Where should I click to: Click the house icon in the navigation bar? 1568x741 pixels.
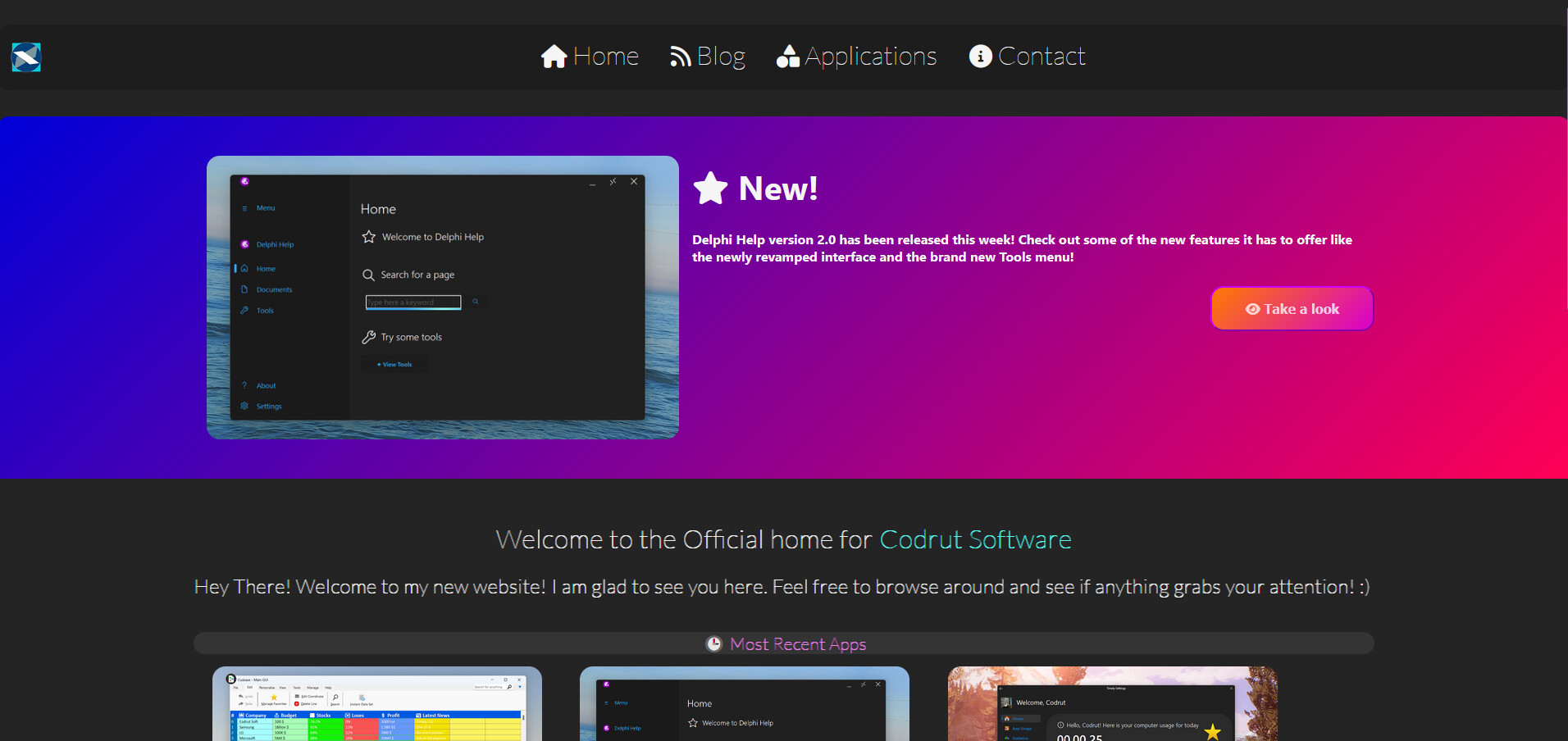[x=554, y=57]
